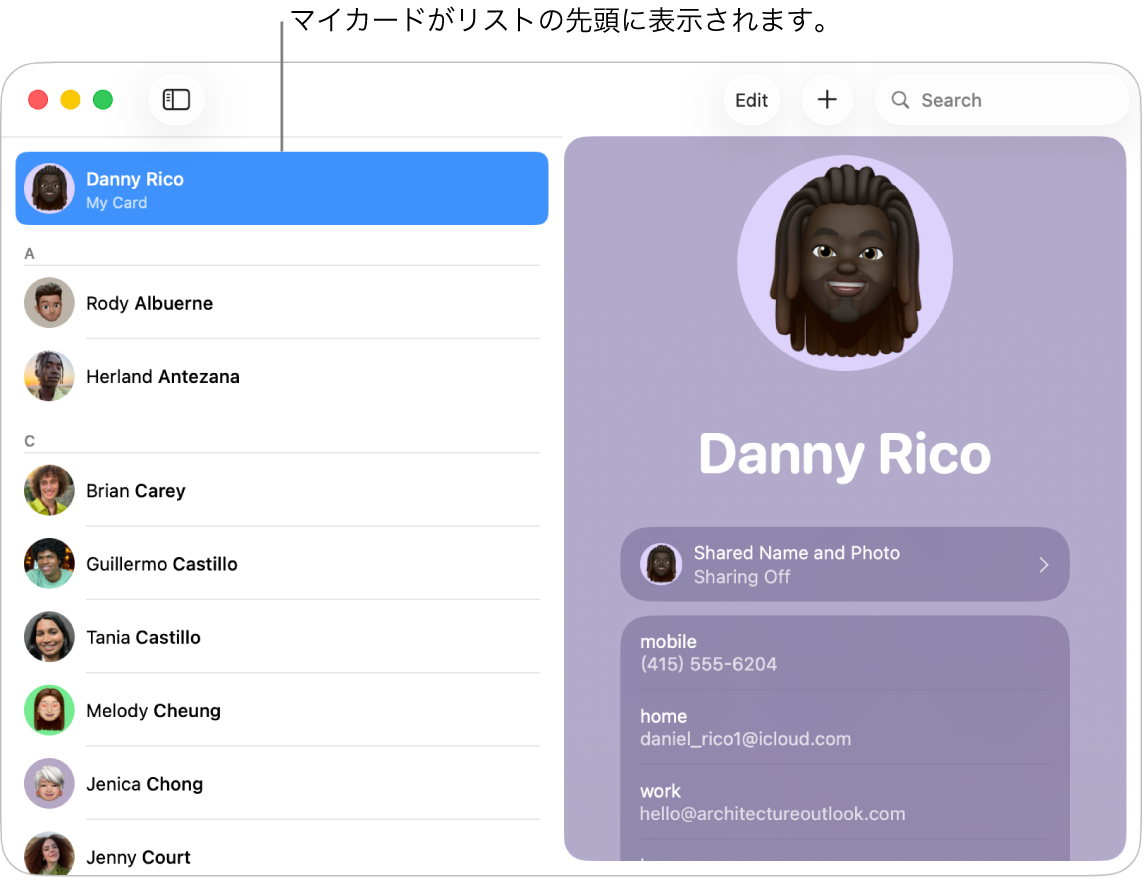The width and height of the screenshot is (1146, 880).
Task: Select Danny Rico's My Card entry
Action: point(282,188)
